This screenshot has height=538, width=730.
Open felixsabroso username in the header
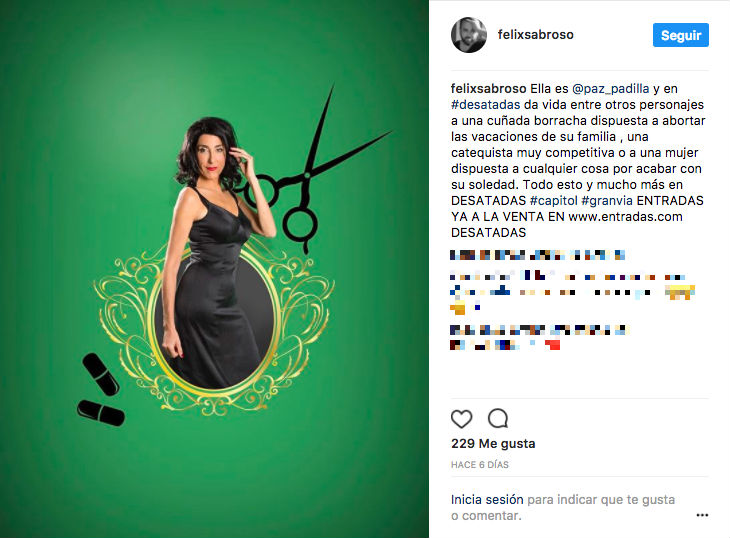coord(535,35)
